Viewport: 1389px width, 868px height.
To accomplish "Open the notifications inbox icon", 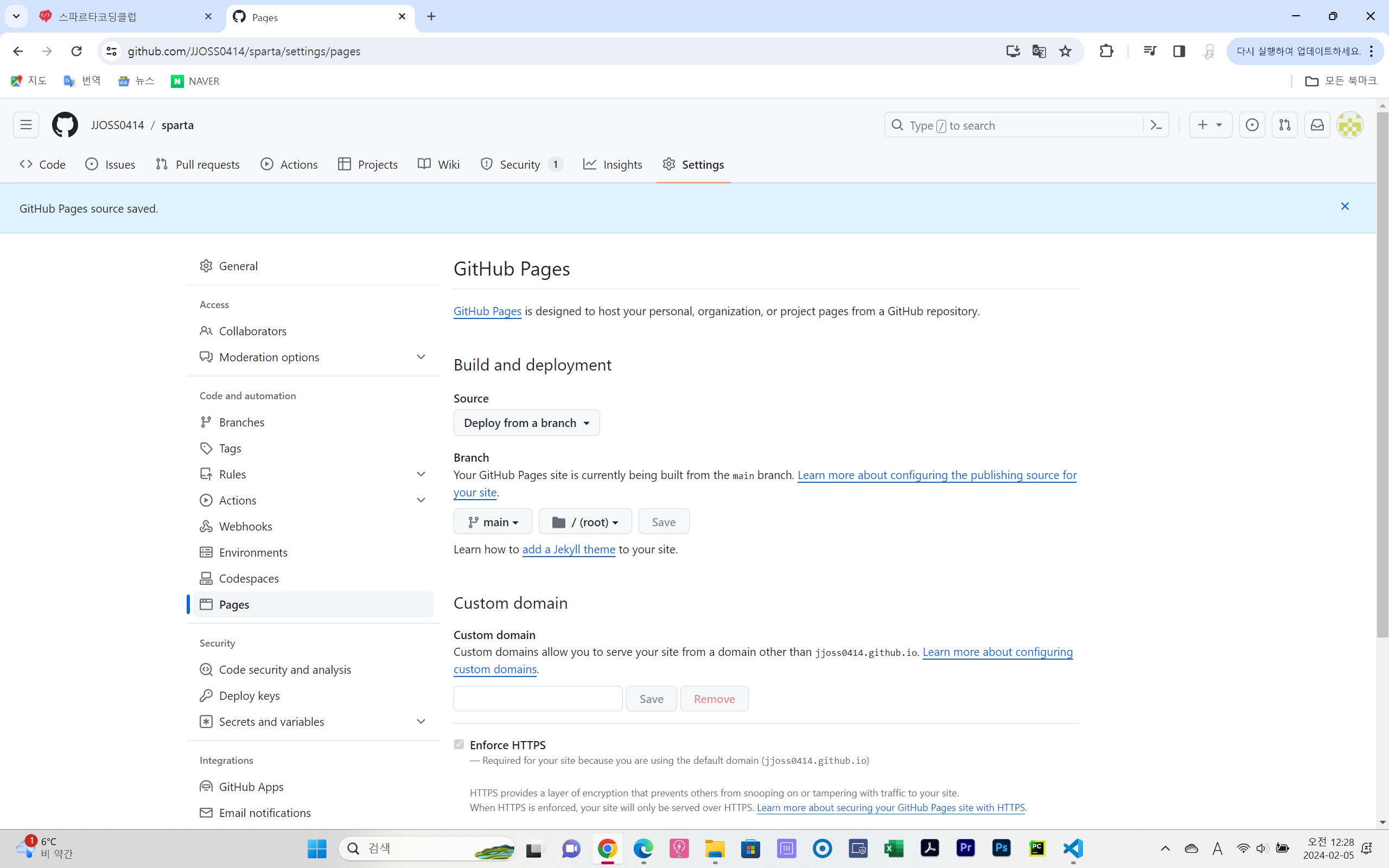I will (x=1317, y=125).
